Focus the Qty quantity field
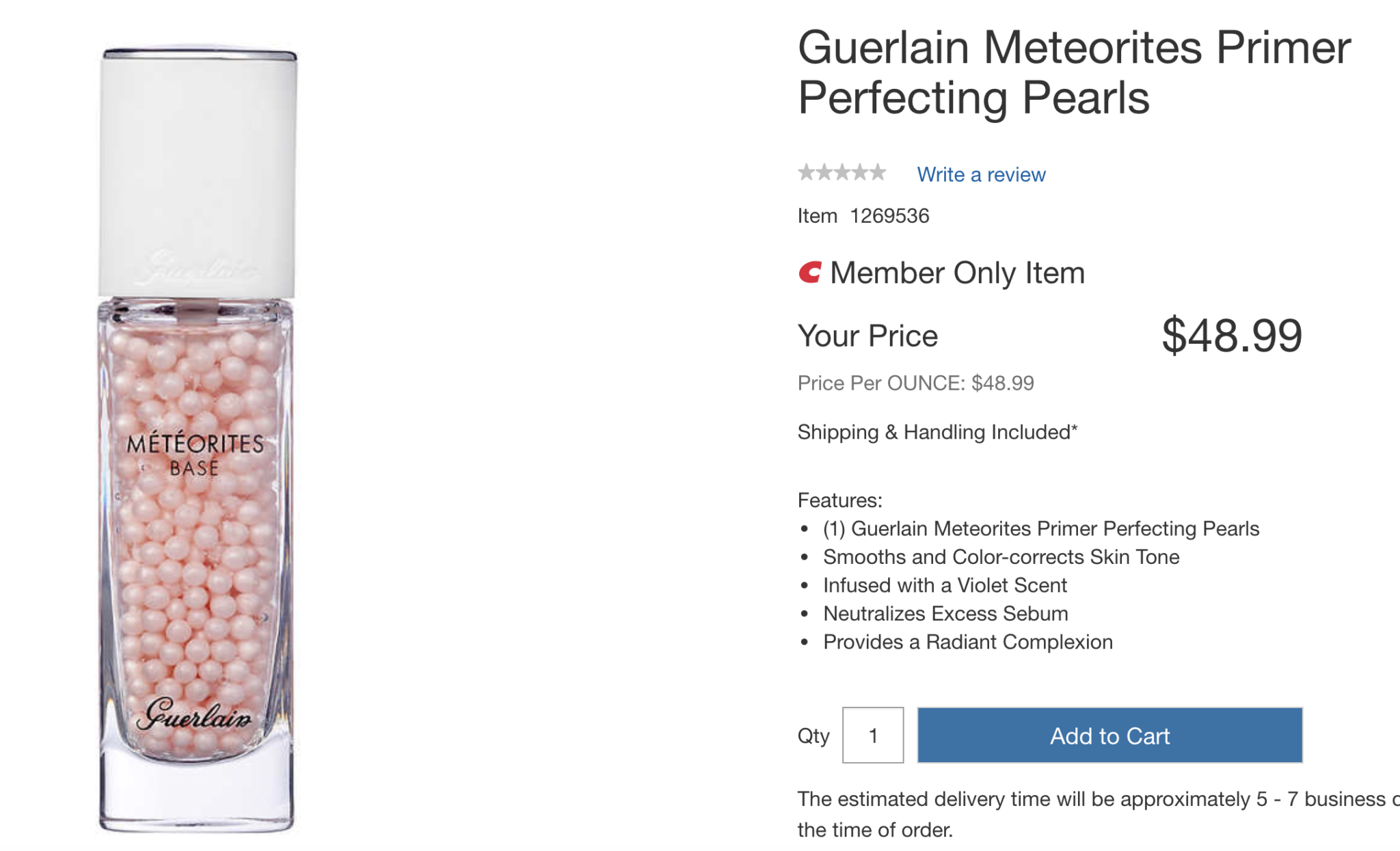Screen dimensions: 1400x851 tap(873, 735)
